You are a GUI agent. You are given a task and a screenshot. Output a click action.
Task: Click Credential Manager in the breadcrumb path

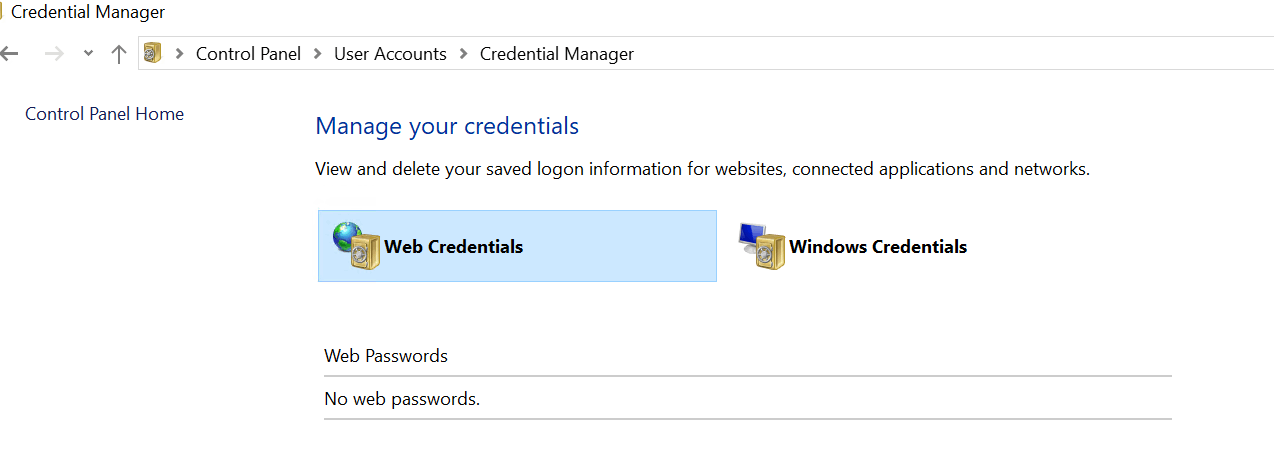(557, 54)
